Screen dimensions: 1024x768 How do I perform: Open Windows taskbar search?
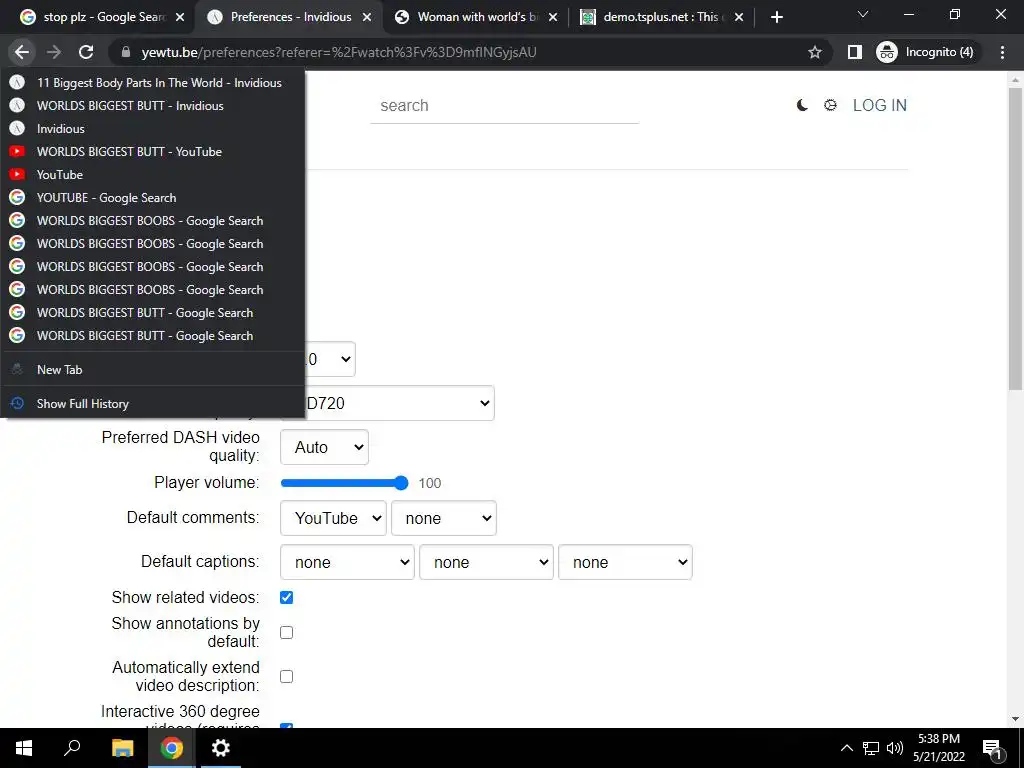72,748
